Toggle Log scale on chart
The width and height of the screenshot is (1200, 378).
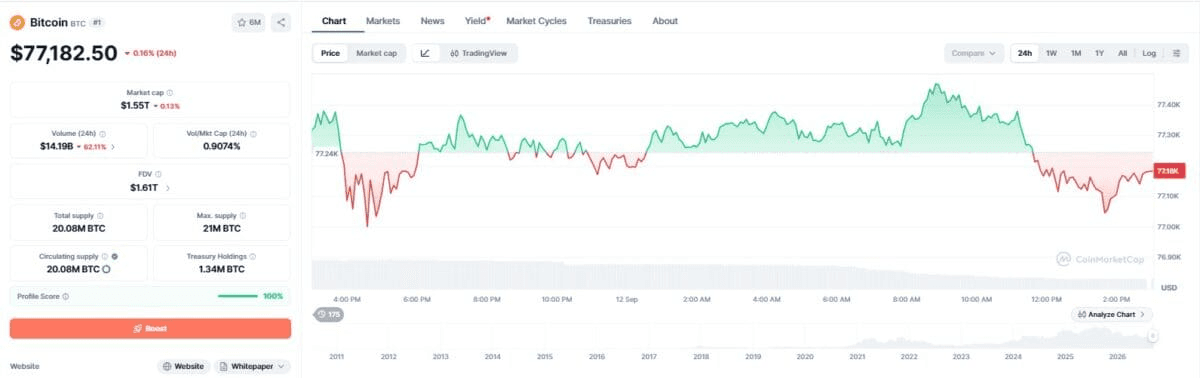tap(1149, 53)
